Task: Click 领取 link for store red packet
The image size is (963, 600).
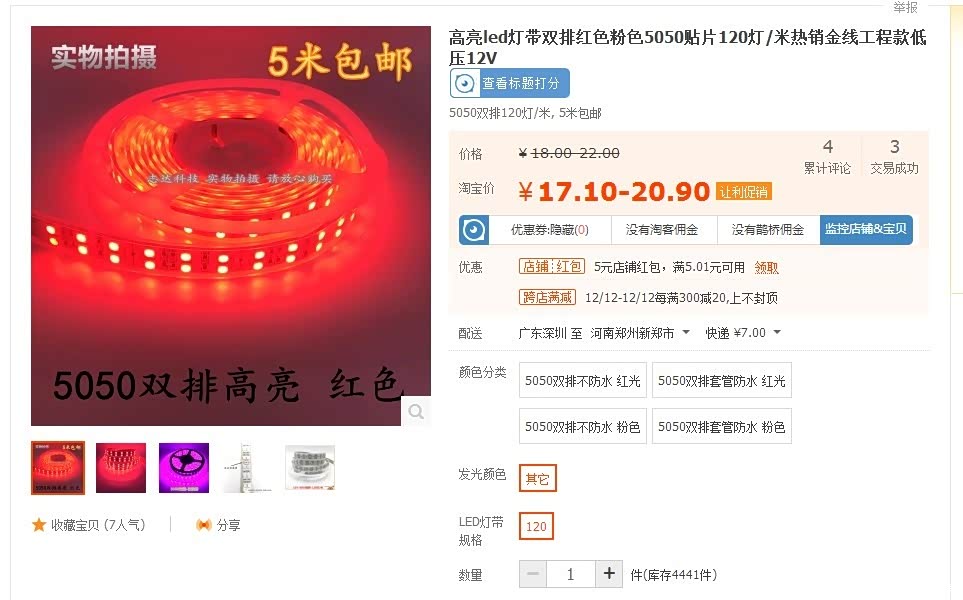Action: tap(766, 267)
